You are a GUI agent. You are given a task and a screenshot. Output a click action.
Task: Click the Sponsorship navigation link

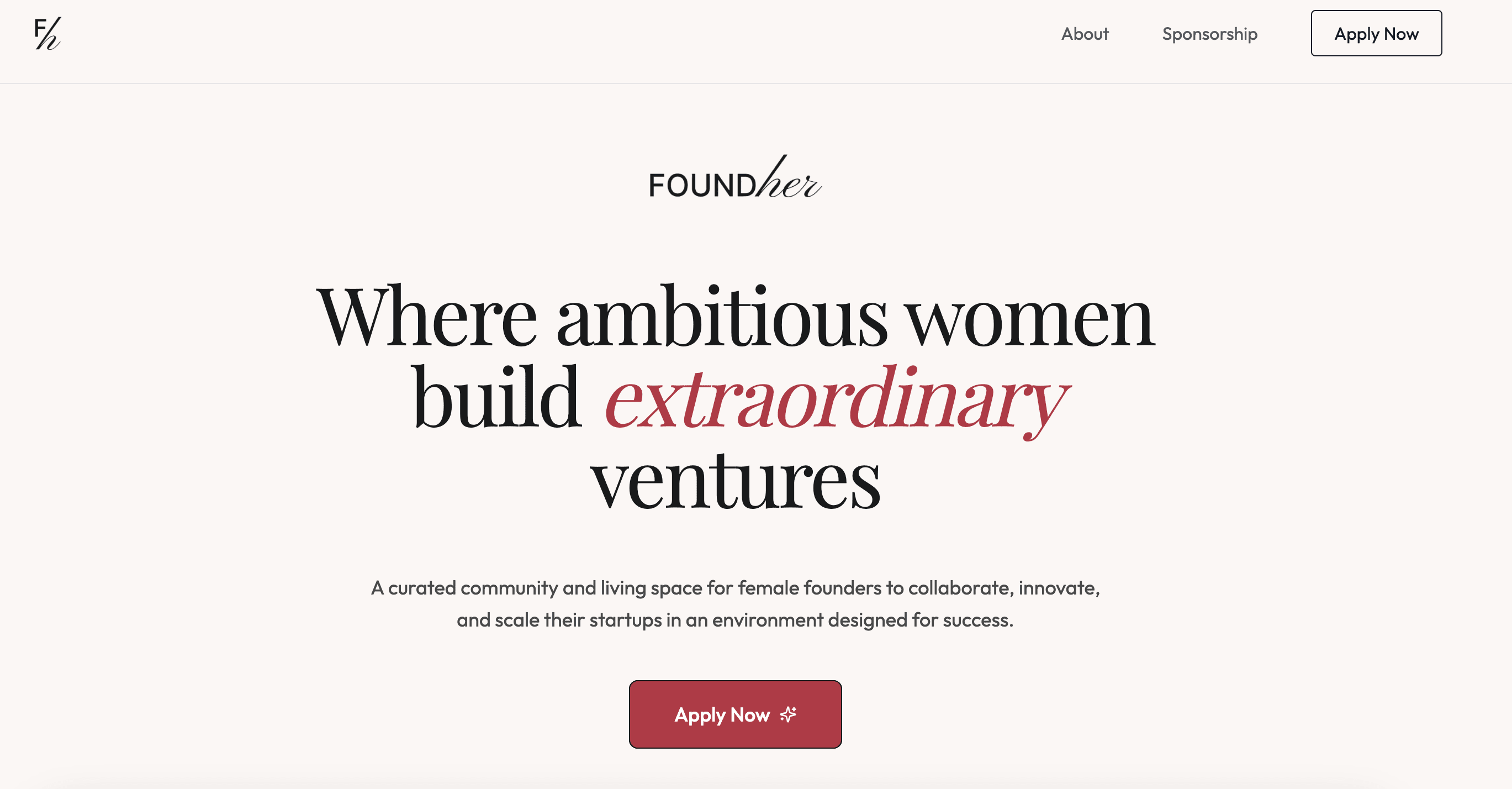pos(1209,34)
